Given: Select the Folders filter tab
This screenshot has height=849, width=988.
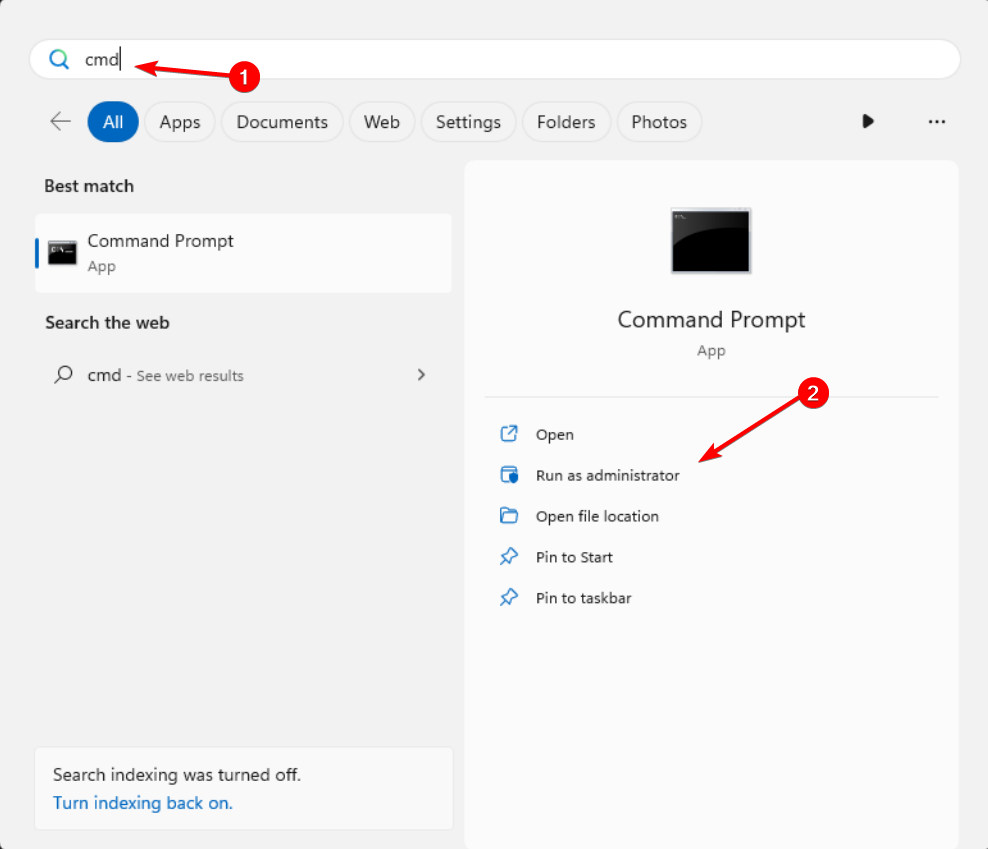Looking at the screenshot, I should coord(566,122).
